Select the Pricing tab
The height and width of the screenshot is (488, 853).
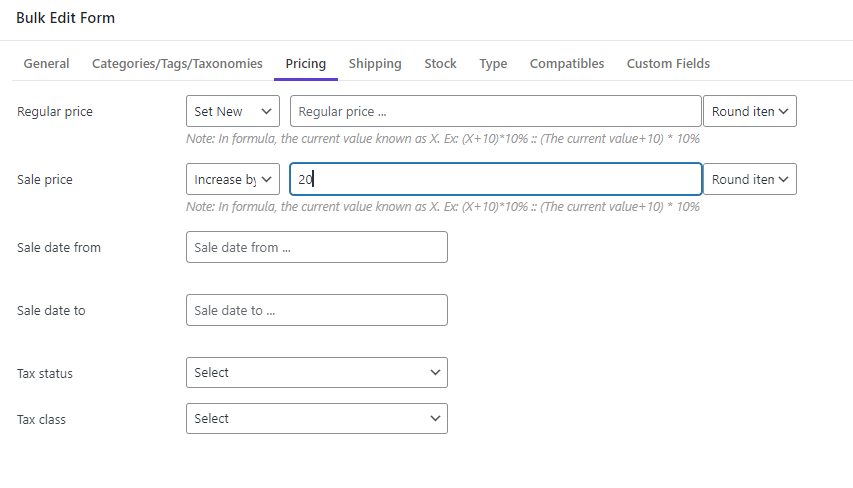click(x=306, y=64)
